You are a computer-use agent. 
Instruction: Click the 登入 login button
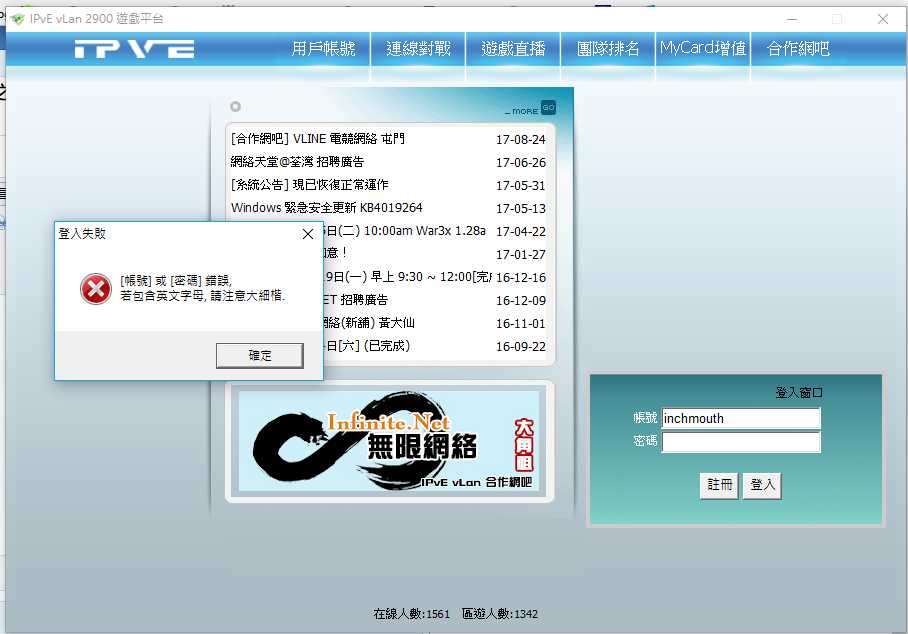[x=762, y=485]
